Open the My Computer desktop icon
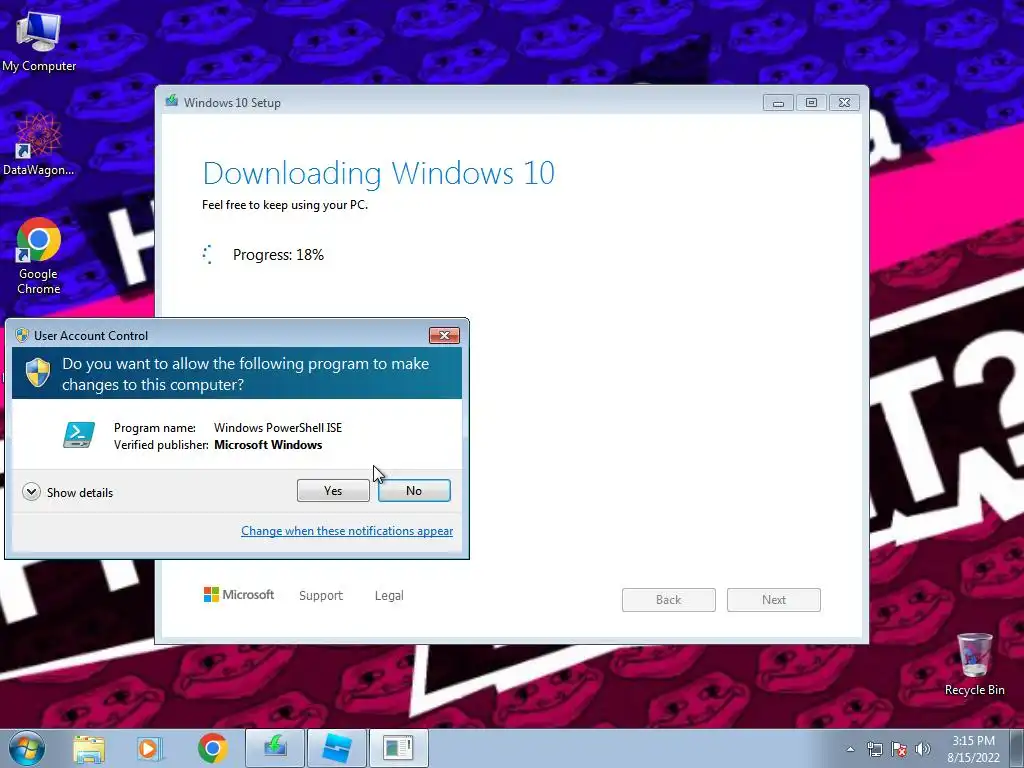The width and height of the screenshot is (1024, 768). click(x=39, y=40)
